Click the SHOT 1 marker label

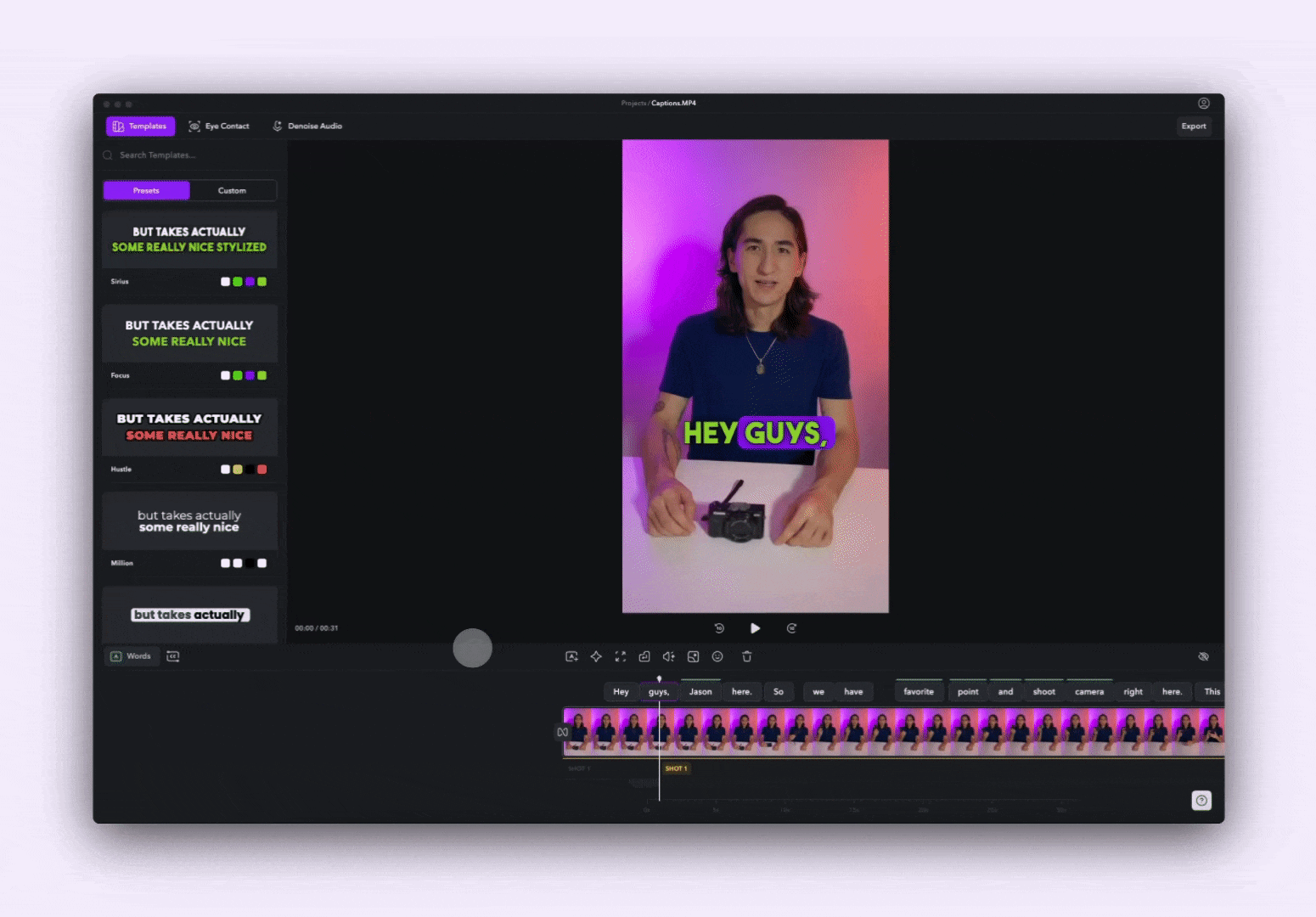click(676, 768)
